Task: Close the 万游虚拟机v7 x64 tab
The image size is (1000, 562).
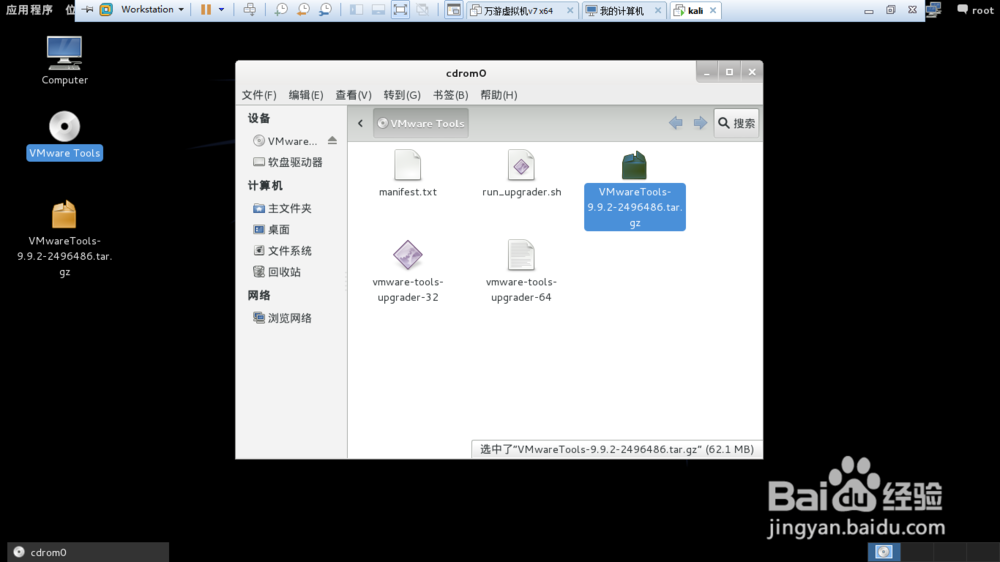Action: (570, 11)
